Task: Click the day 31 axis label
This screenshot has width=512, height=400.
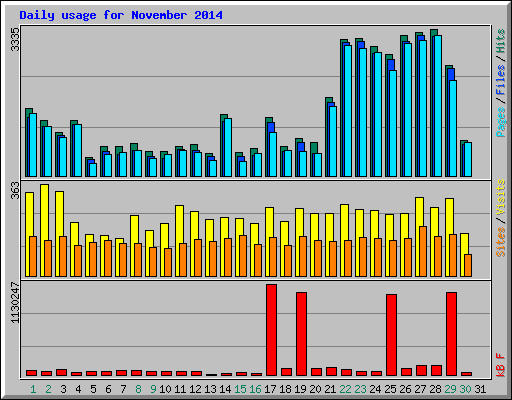Action: (480, 389)
